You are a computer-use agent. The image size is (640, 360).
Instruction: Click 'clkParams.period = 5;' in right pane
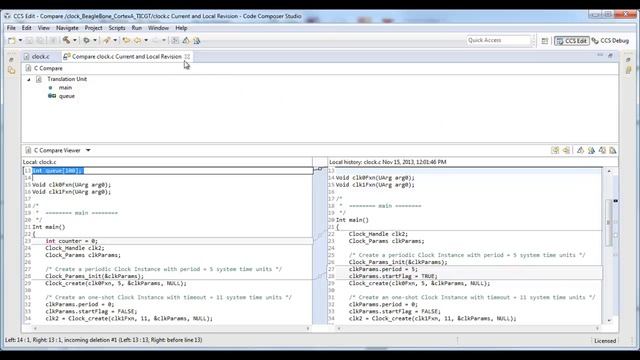tap(383, 269)
